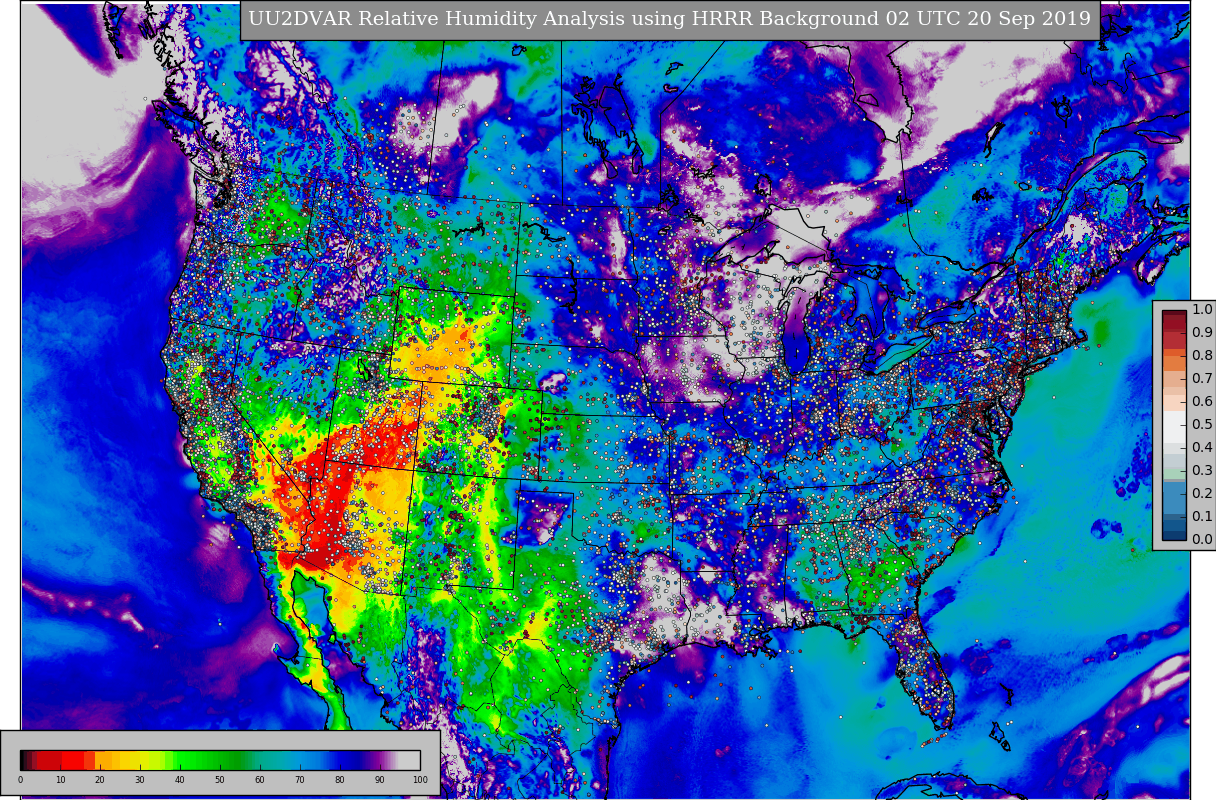Viewport: 1216px width, 800px height.
Task: Click the 0.3 label on the vertical colorbar
Action: tap(1202, 470)
